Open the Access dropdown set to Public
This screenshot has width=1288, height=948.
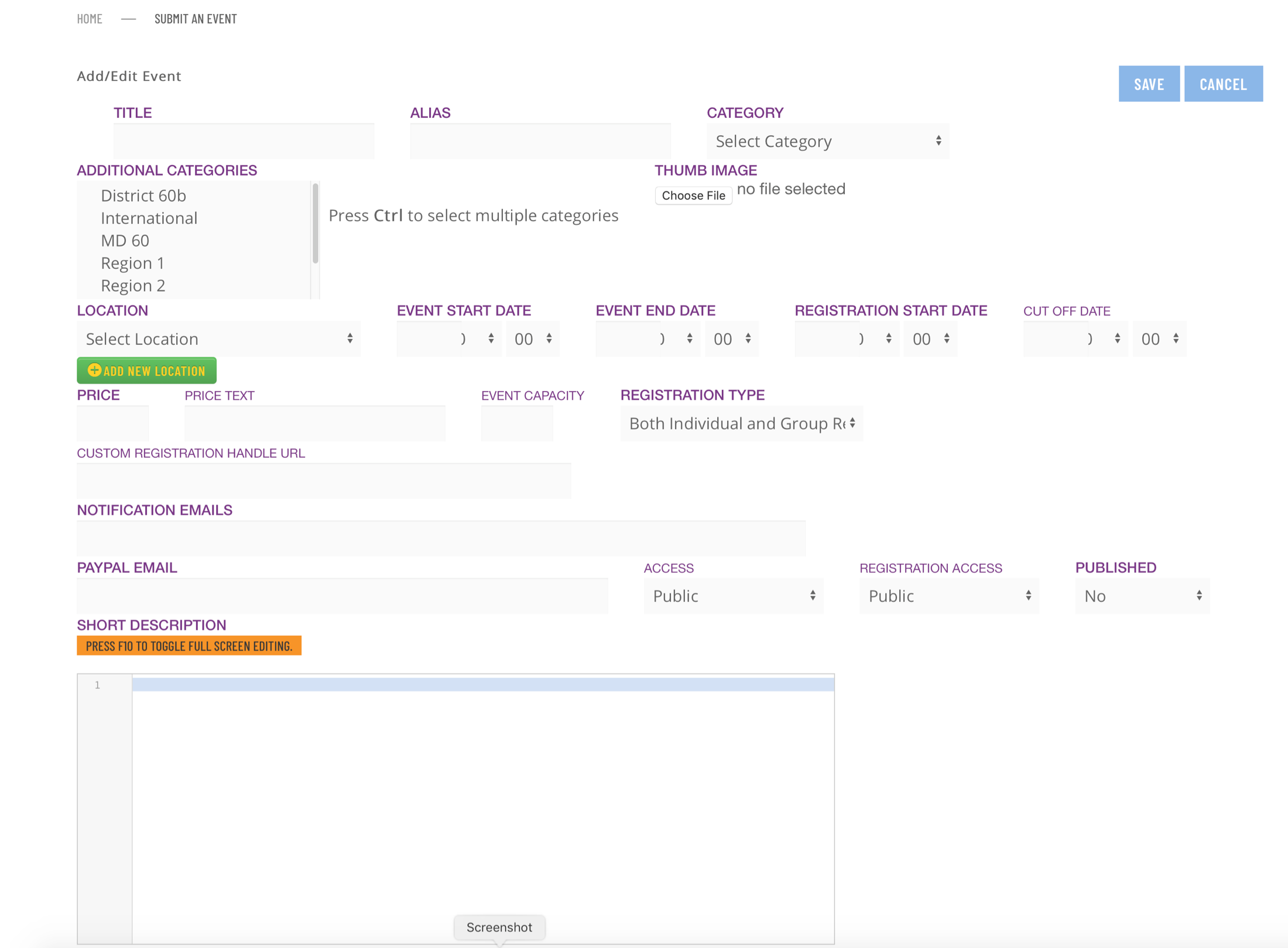coord(733,596)
